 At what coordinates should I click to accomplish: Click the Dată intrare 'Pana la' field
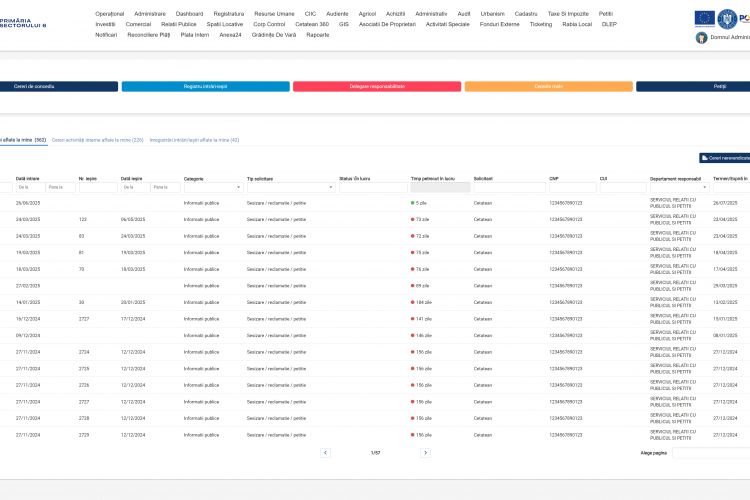tap(60, 188)
